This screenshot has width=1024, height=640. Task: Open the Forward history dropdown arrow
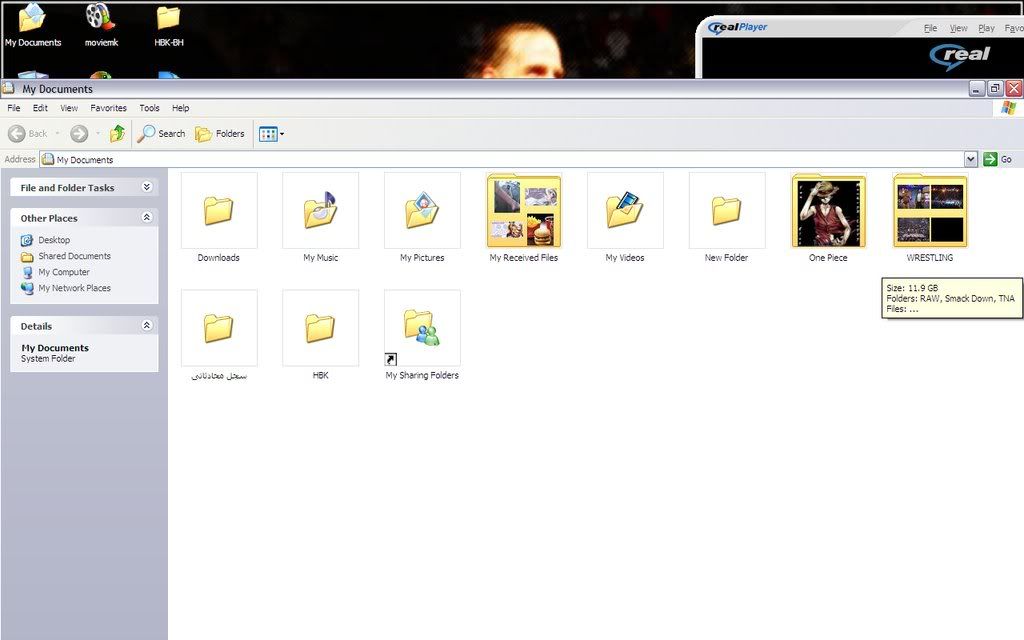point(98,134)
